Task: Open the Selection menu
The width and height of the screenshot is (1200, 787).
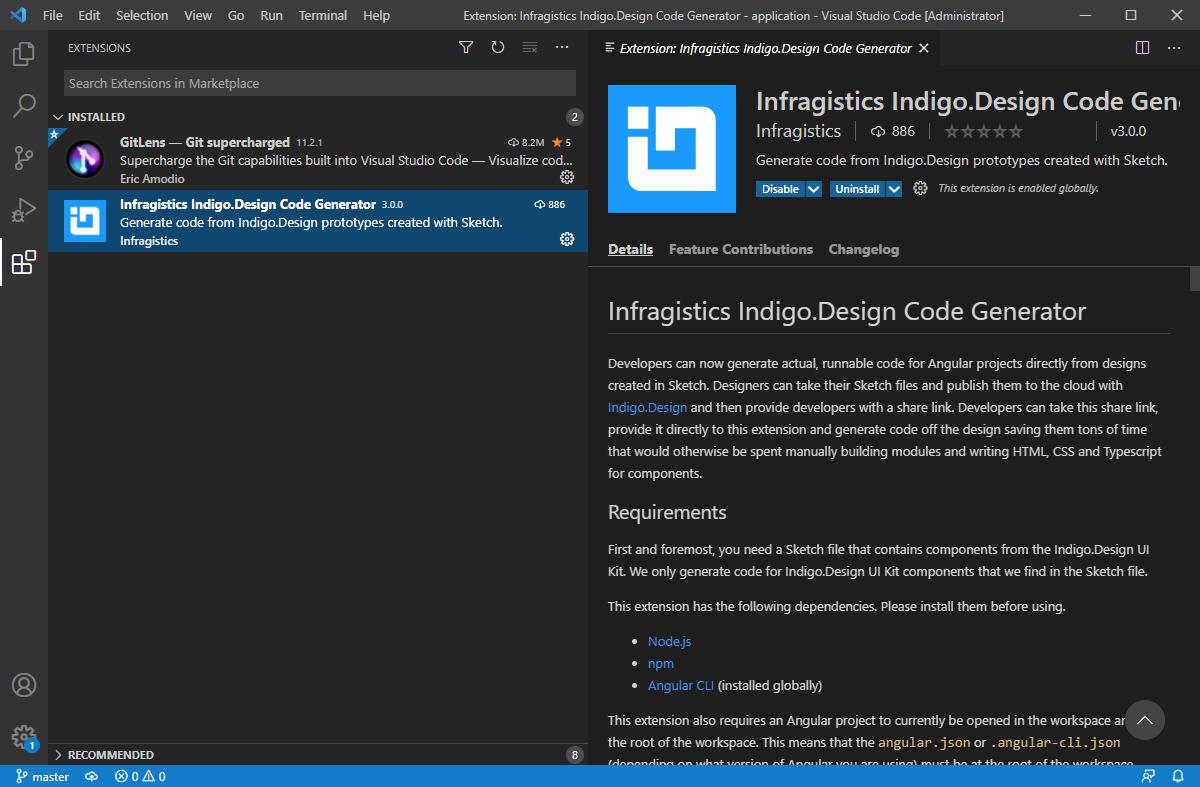Action: 142,16
